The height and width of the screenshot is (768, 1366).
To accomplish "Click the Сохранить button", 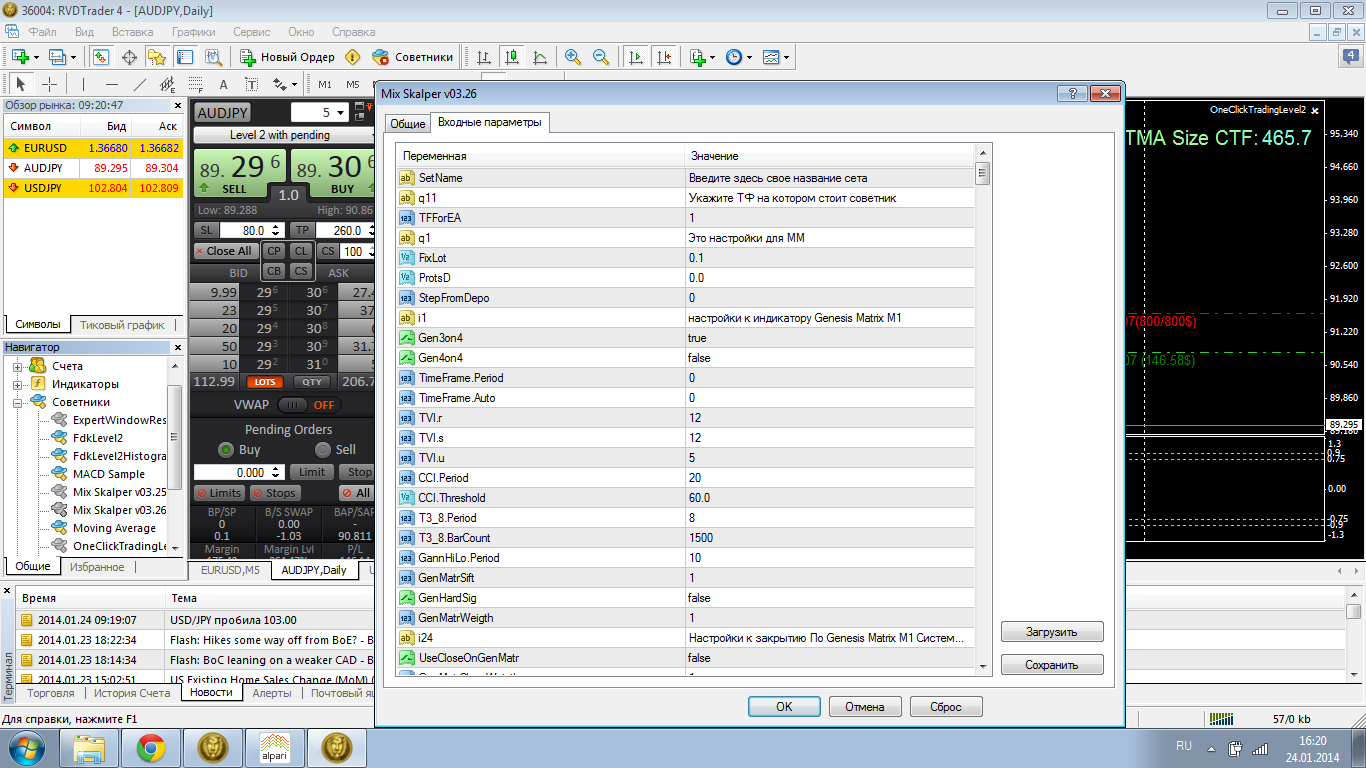I will pos(1052,665).
